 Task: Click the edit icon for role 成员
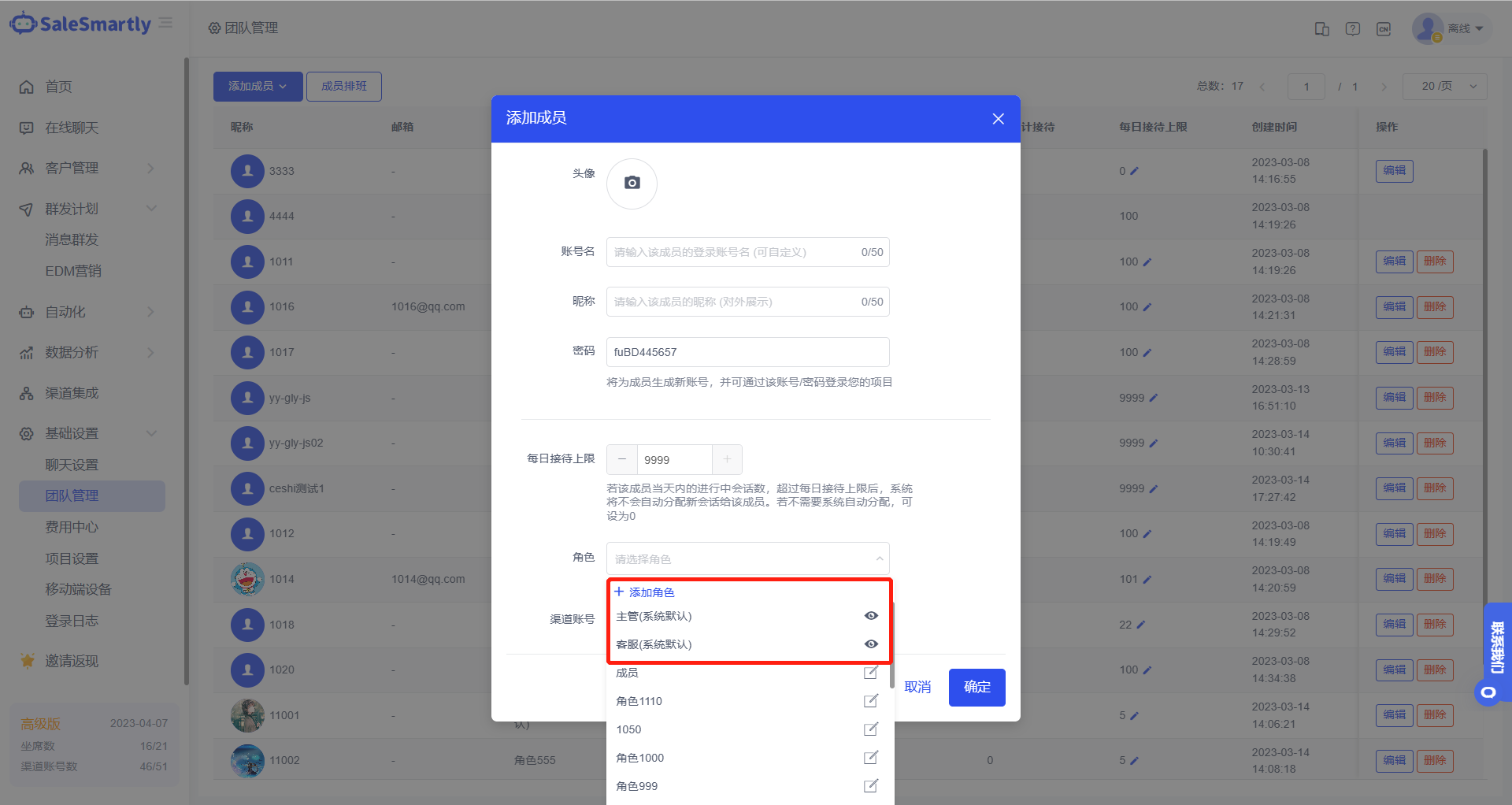coord(871,673)
